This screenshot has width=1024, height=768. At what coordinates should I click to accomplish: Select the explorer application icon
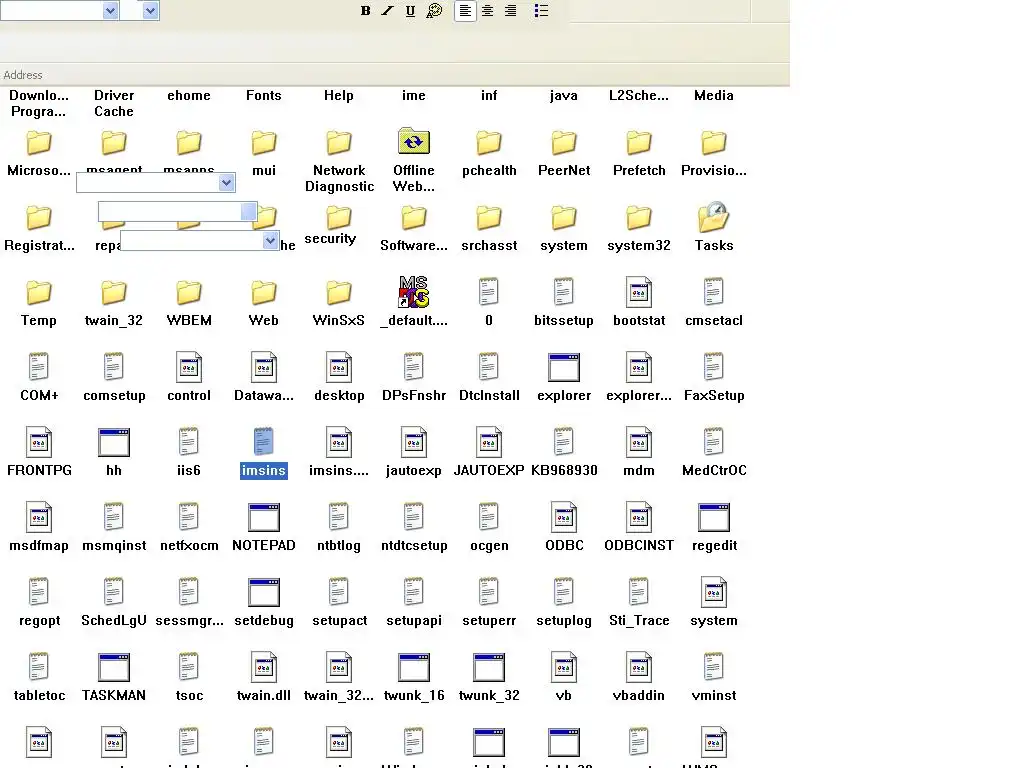pyautogui.click(x=564, y=367)
